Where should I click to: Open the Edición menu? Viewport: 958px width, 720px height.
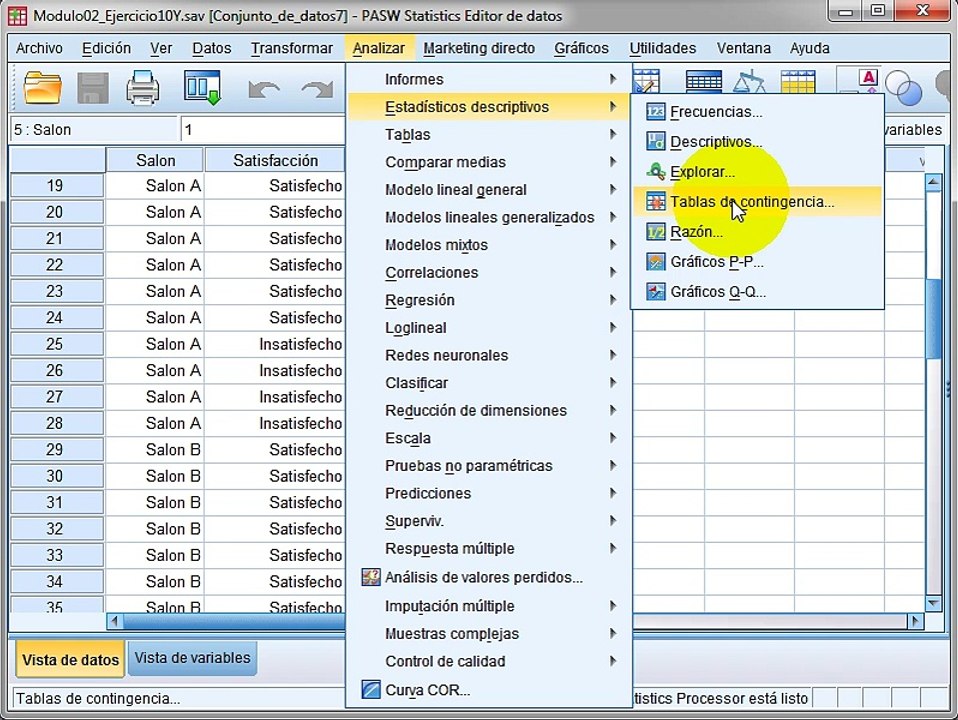coord(106,48)
